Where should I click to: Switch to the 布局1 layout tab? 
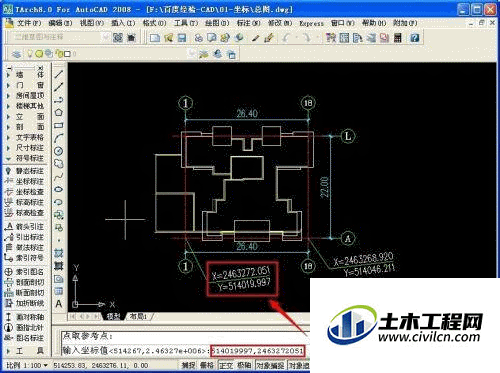click(x=138, y=316)
